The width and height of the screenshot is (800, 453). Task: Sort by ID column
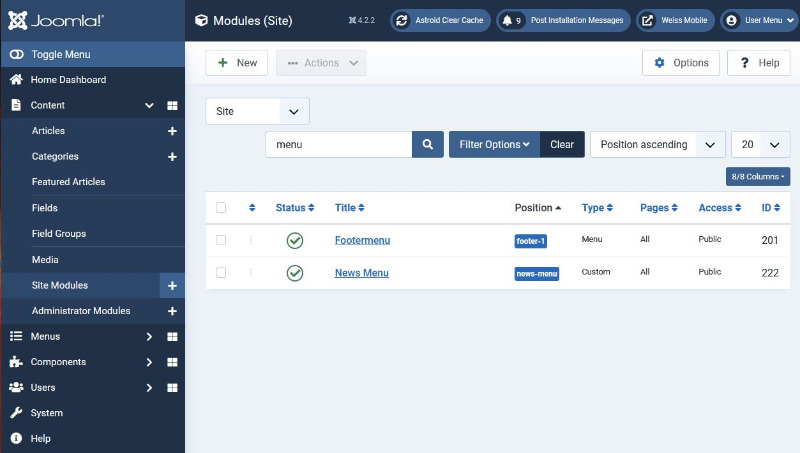pyautogui.click(x=770, y=208)
